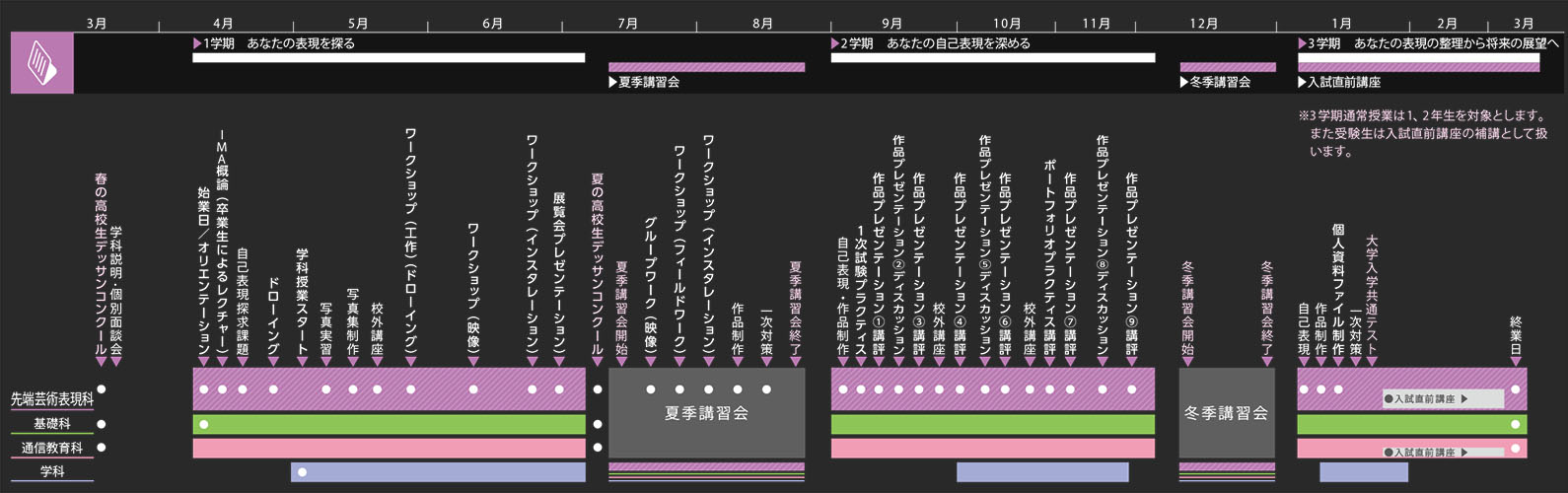Click the 冬季講習会 label under the header stripe
The image size is (1568, 493).
[x=1215, y=82]
